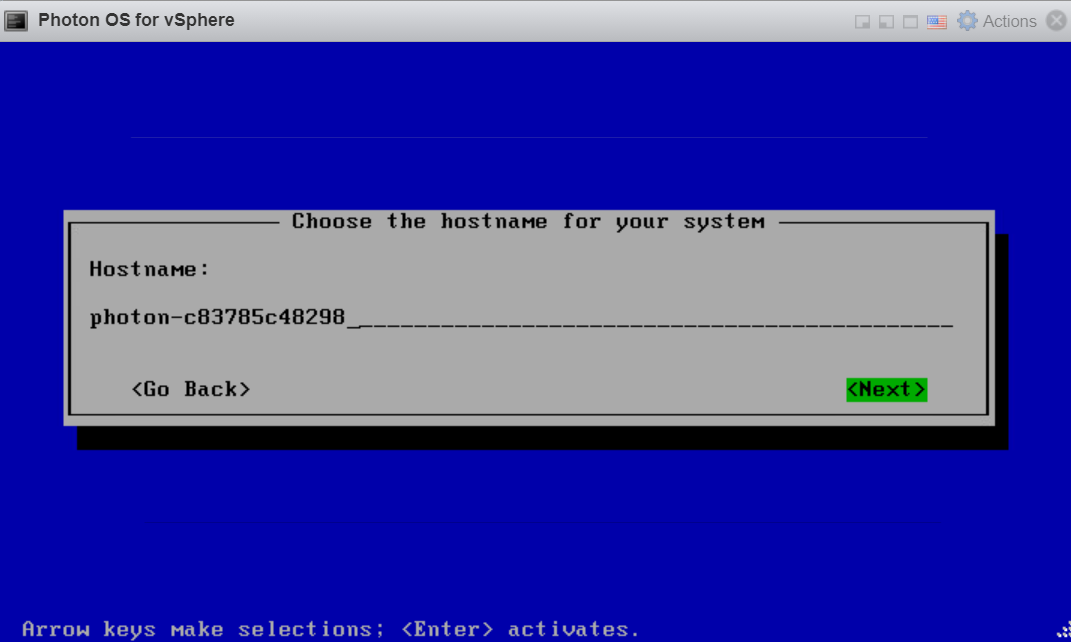Screen dimensions: 1071x642
Task: Open the US flag keyboard layout selector
Action: point(937,22)
